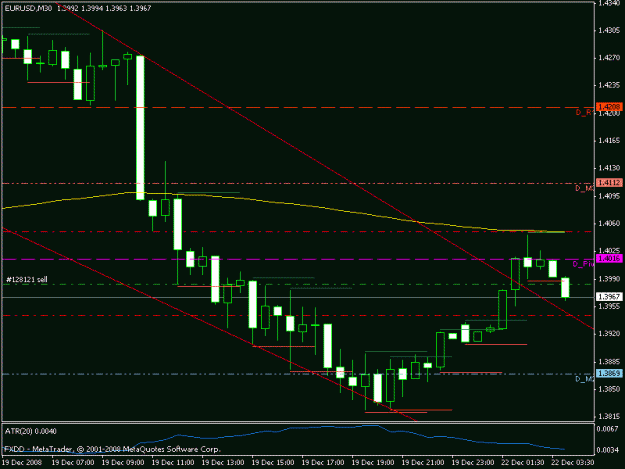This screenshot has height=469, width=625.
Task: Click the 19 Dec 15:00 time label
Action: tap(273, 463)
